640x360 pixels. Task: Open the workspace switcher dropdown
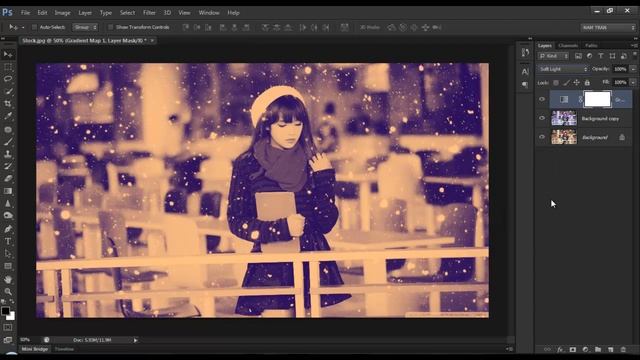(608, 27)
